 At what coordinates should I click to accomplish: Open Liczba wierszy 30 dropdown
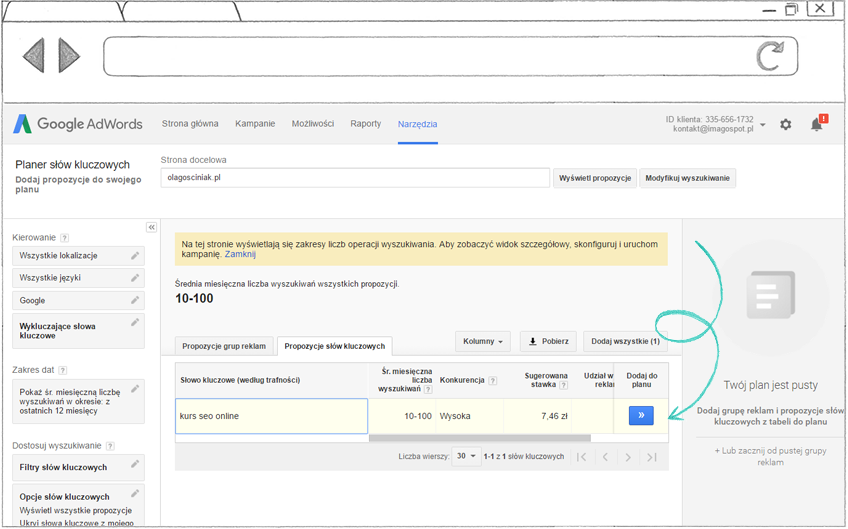tap(466, 457)
